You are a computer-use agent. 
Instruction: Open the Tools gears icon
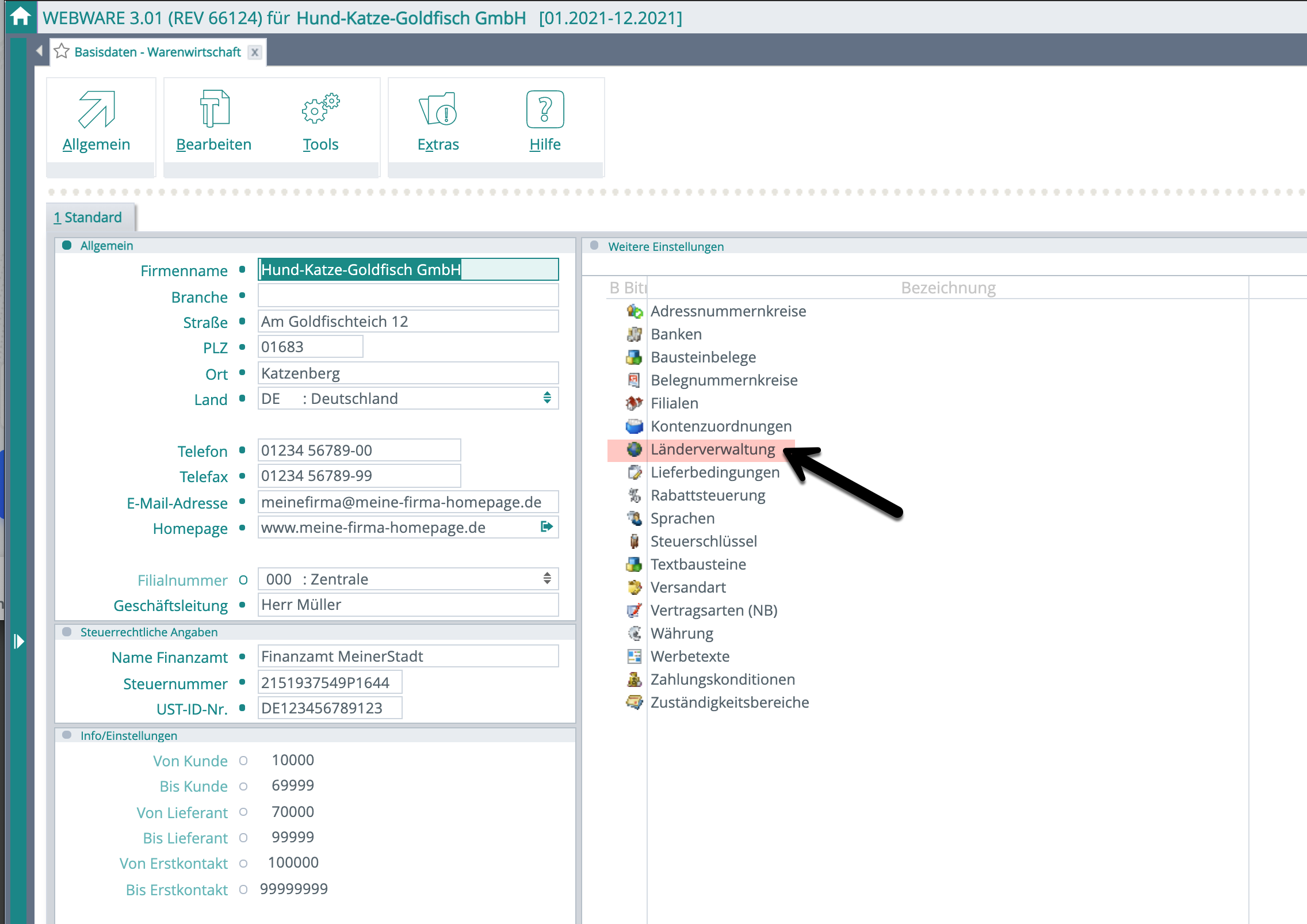(x=320, y=109)
